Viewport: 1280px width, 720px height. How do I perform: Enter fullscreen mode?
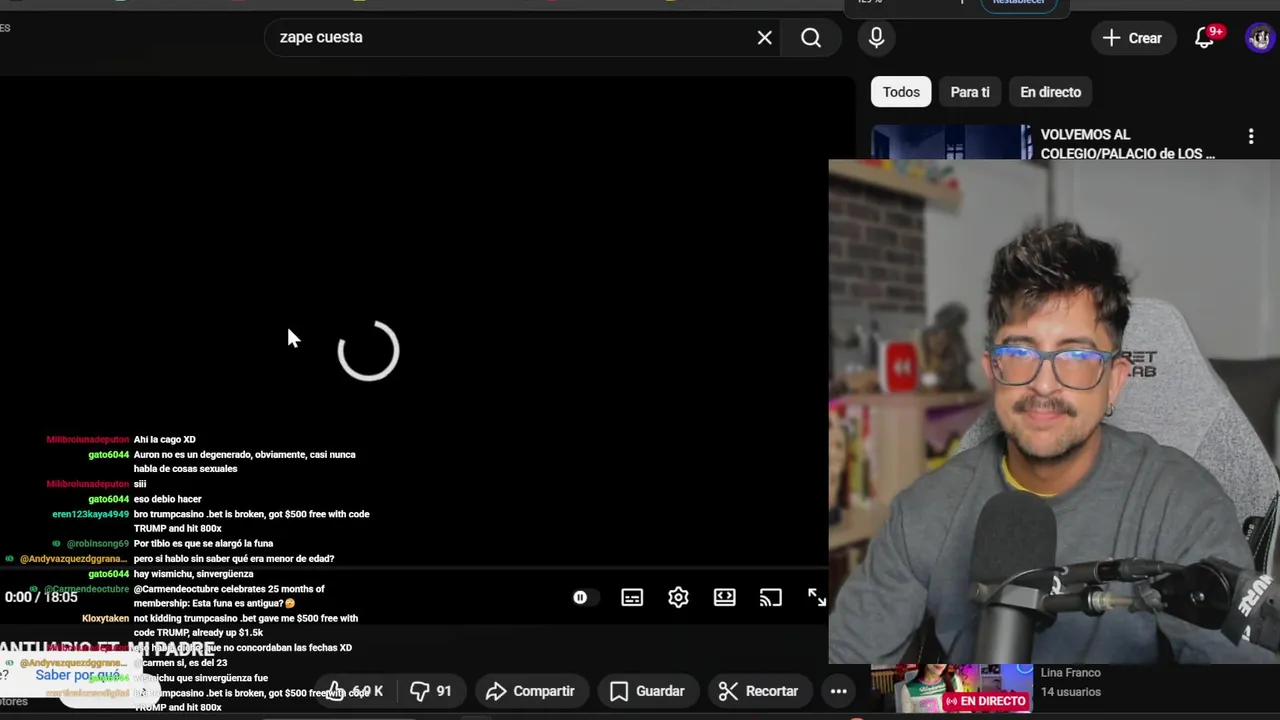(817, 598)
